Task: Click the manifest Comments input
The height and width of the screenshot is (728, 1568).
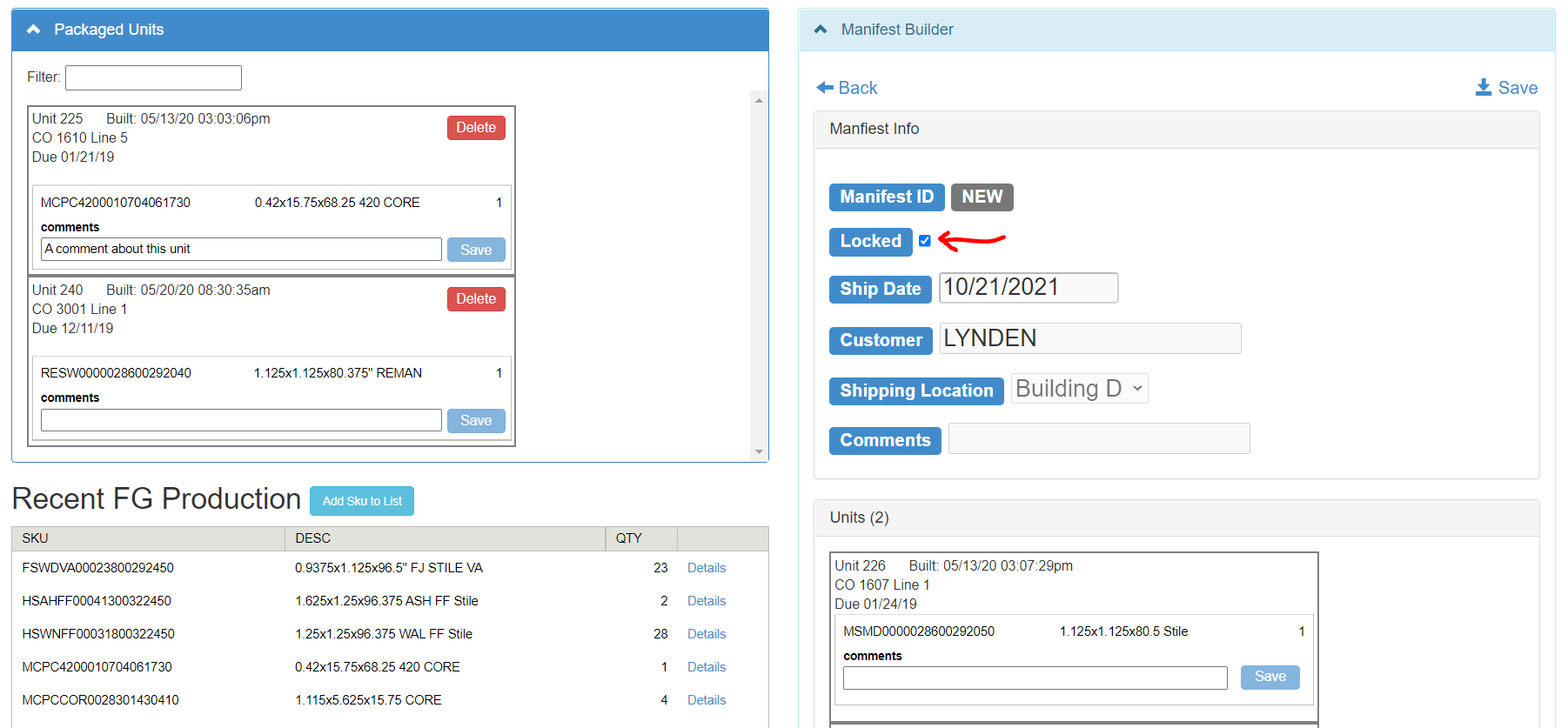Action: coord(1099,438)
